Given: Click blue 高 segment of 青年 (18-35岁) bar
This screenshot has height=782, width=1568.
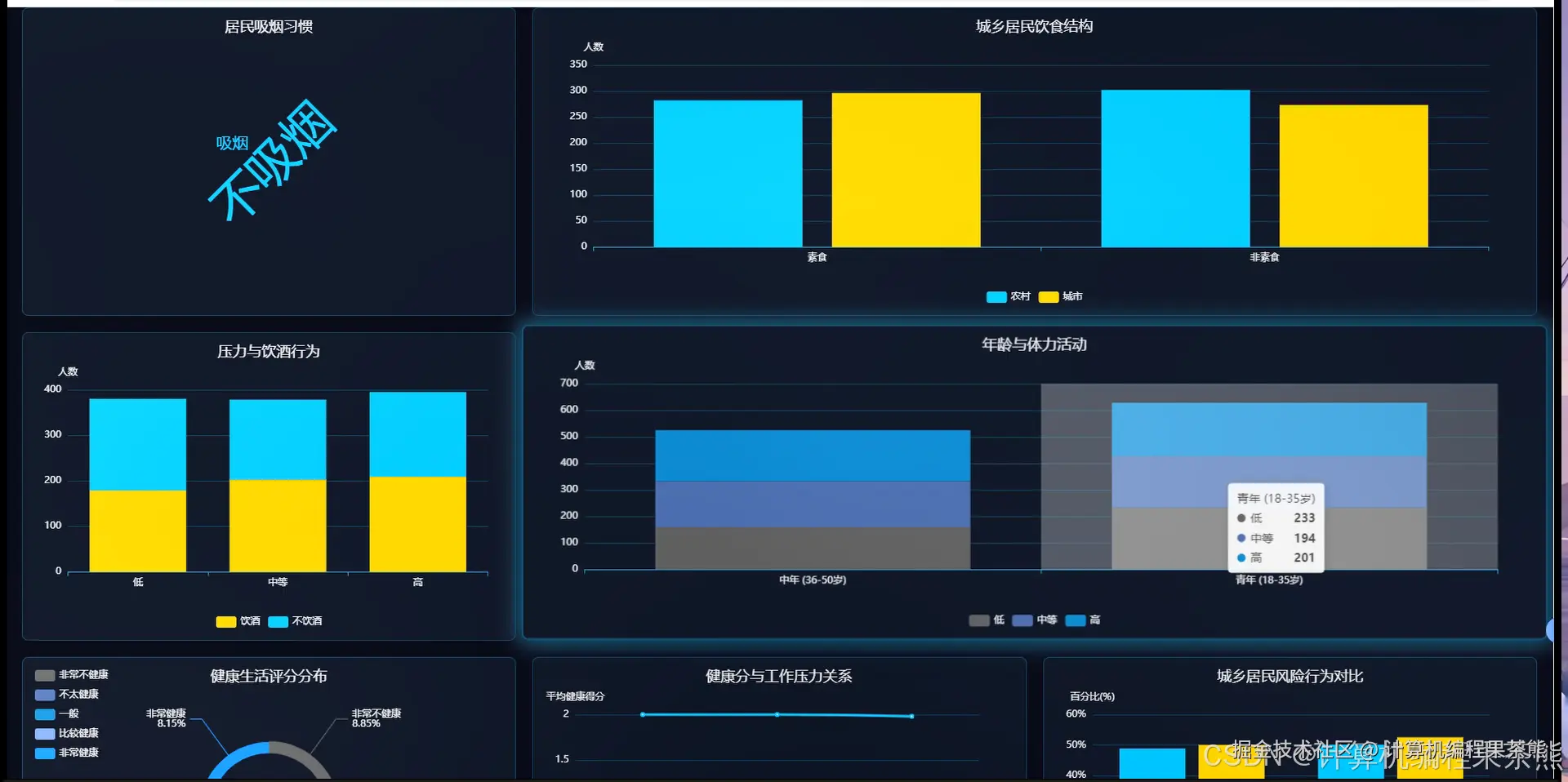Looking at the screenshot, I should [x=1269, y=429].
